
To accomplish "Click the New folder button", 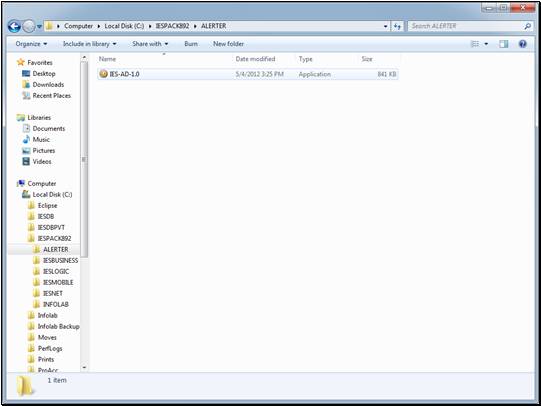I will (228, 44).
